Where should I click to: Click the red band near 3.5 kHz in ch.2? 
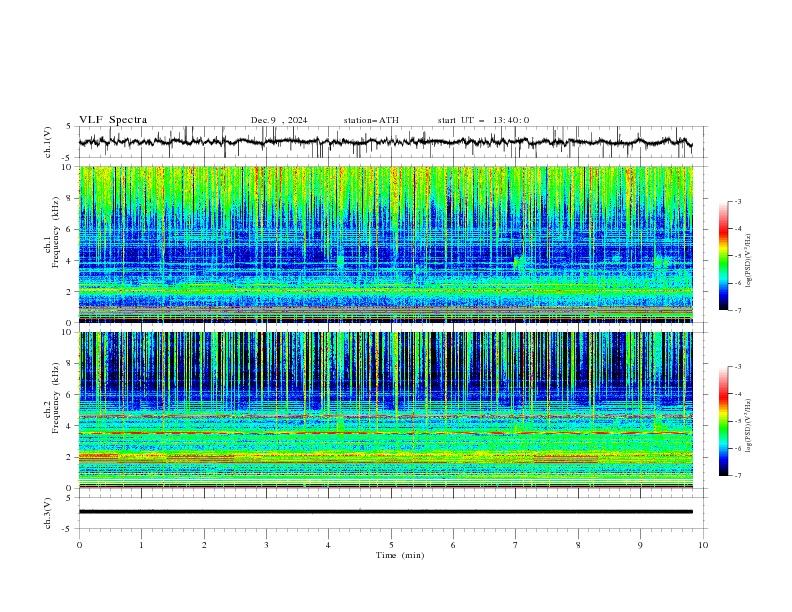click(x=385, y=433)
